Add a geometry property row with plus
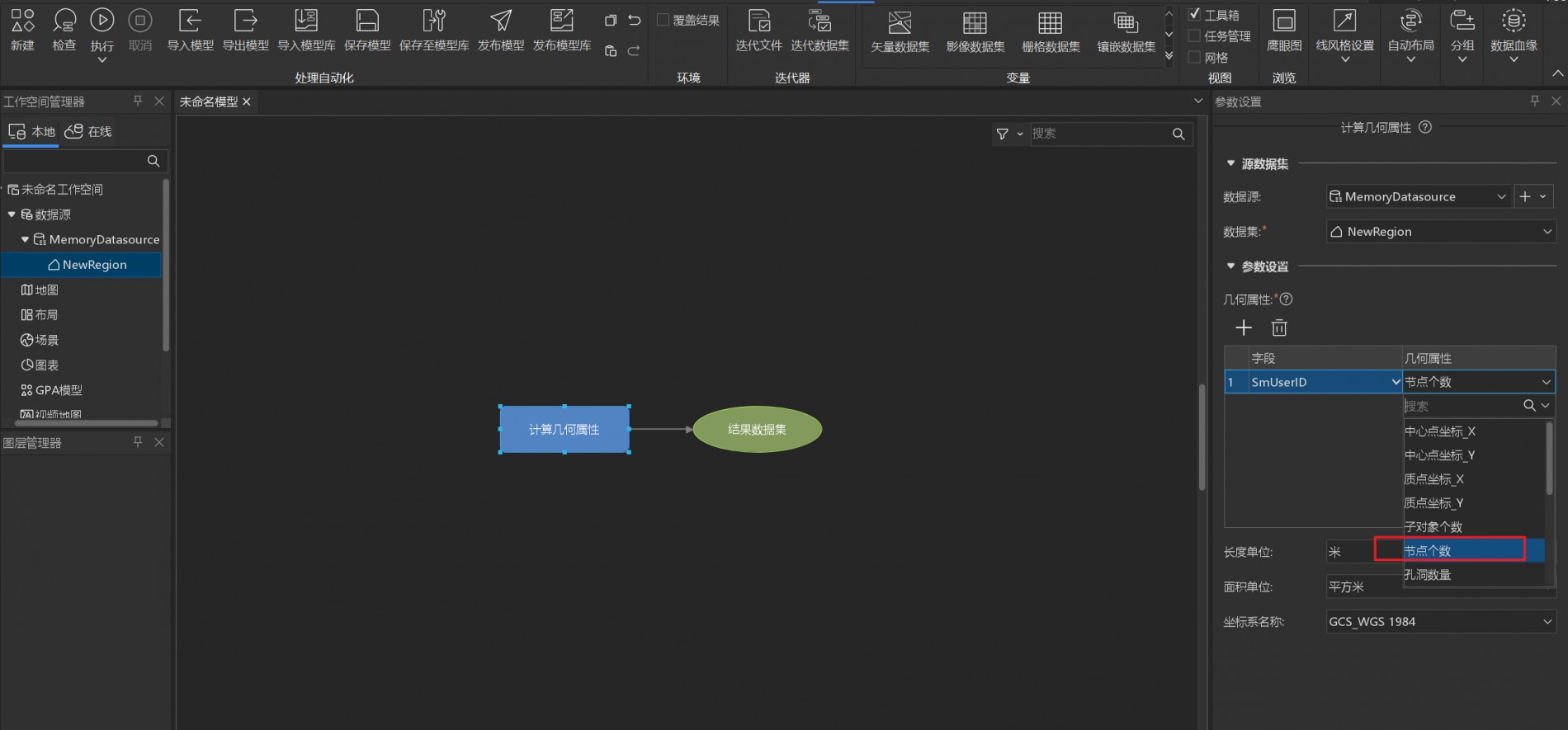Viewport: 1568px width, 730px height. pyautogui.click(x=1244, y=327)
